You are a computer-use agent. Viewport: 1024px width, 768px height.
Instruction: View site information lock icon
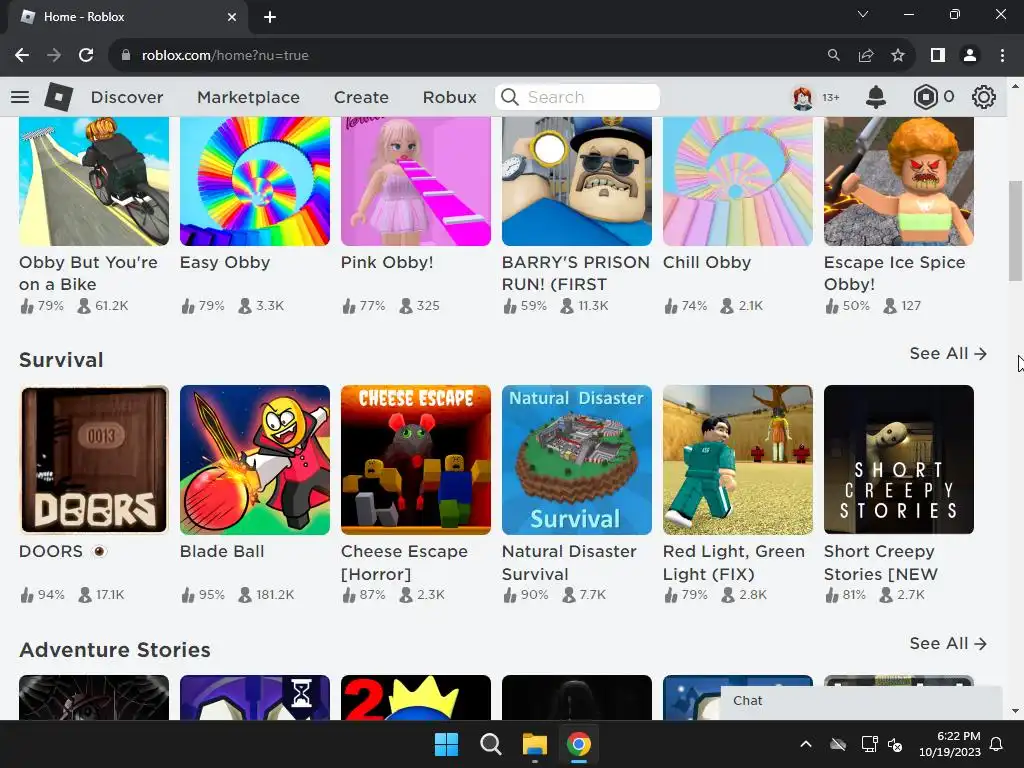[x=126, y=56]
